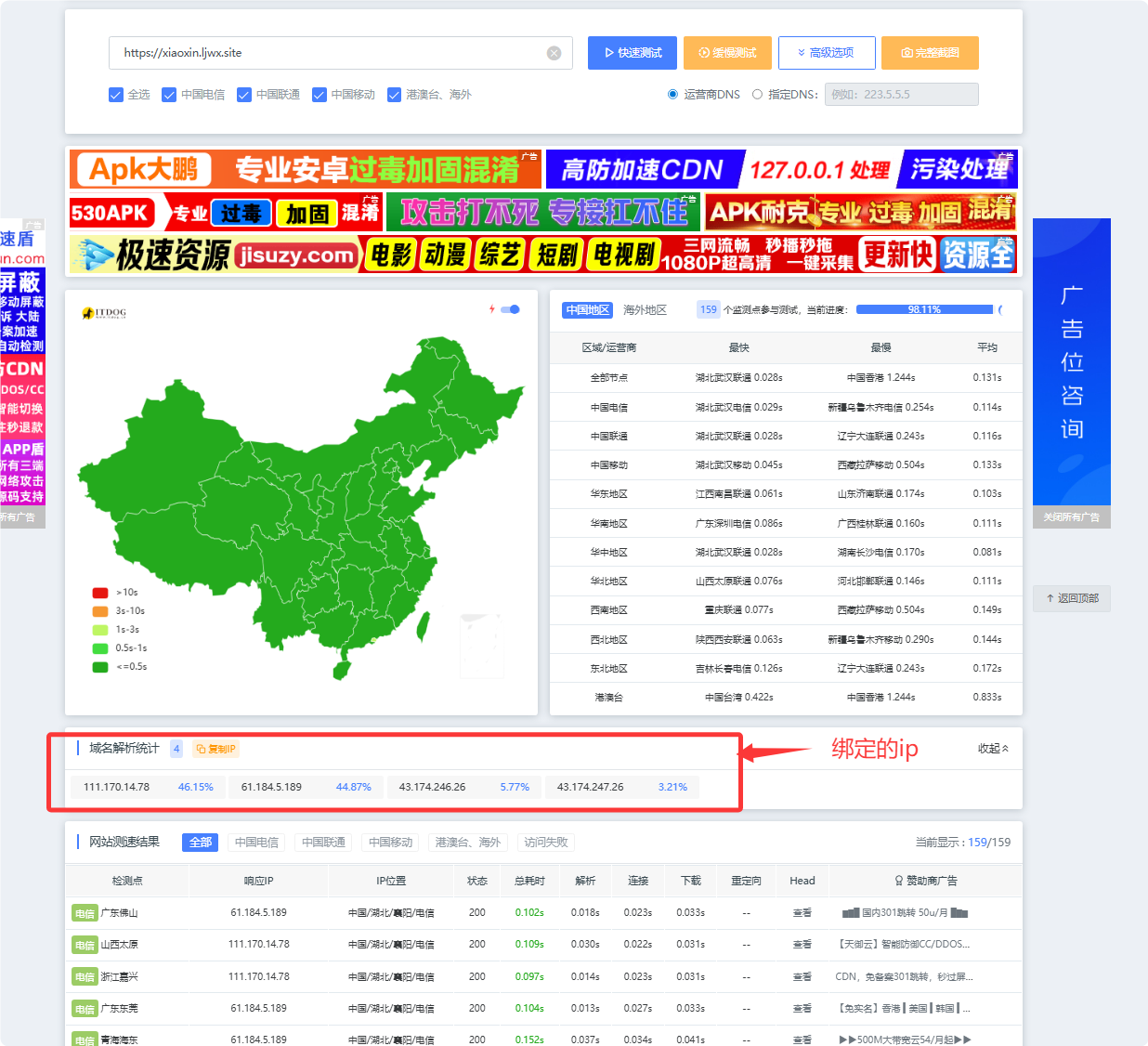Screen dimensions: 1148x1046
Task: Clear the URL field with the X icon
Action: click(554, 53)
